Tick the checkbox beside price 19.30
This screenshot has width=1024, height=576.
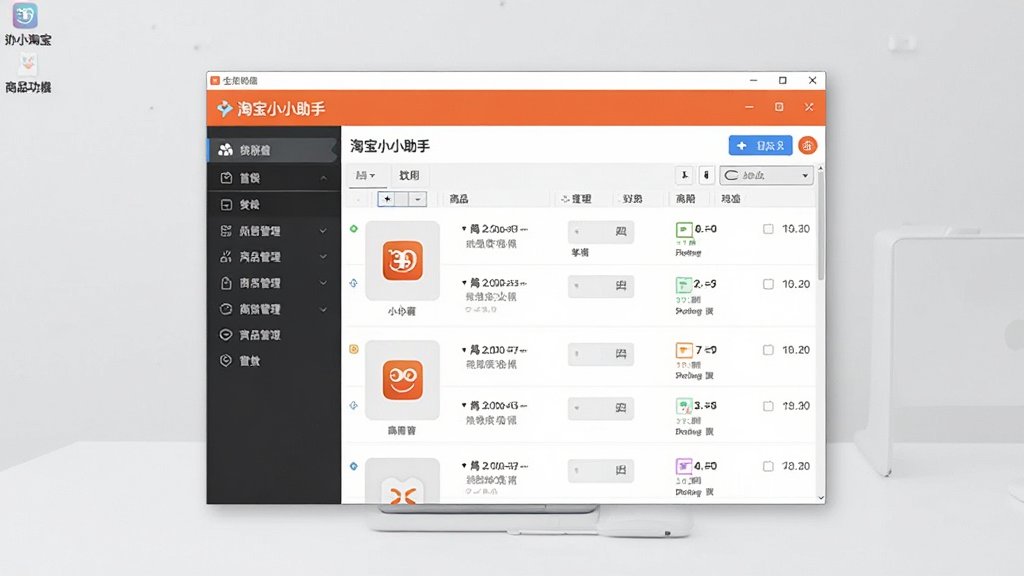[x=768, y=406]
